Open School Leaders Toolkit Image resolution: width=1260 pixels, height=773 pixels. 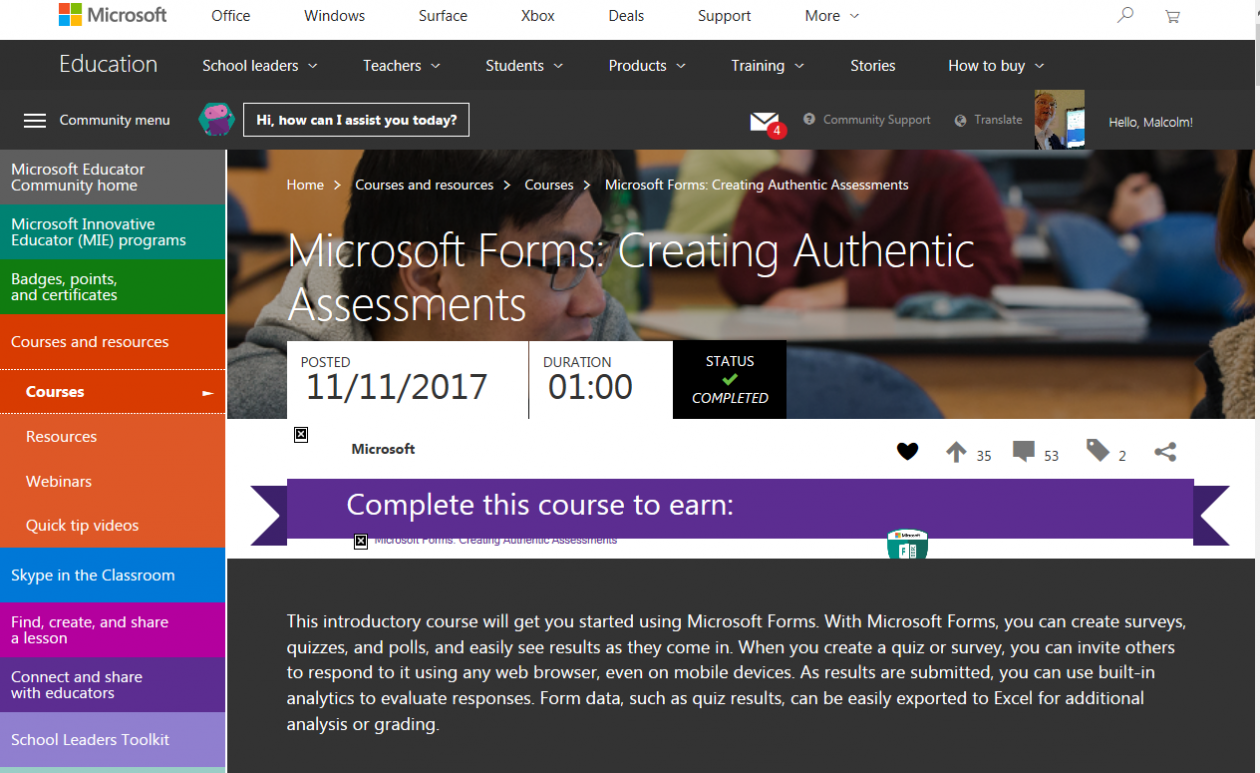pos(113,740)
